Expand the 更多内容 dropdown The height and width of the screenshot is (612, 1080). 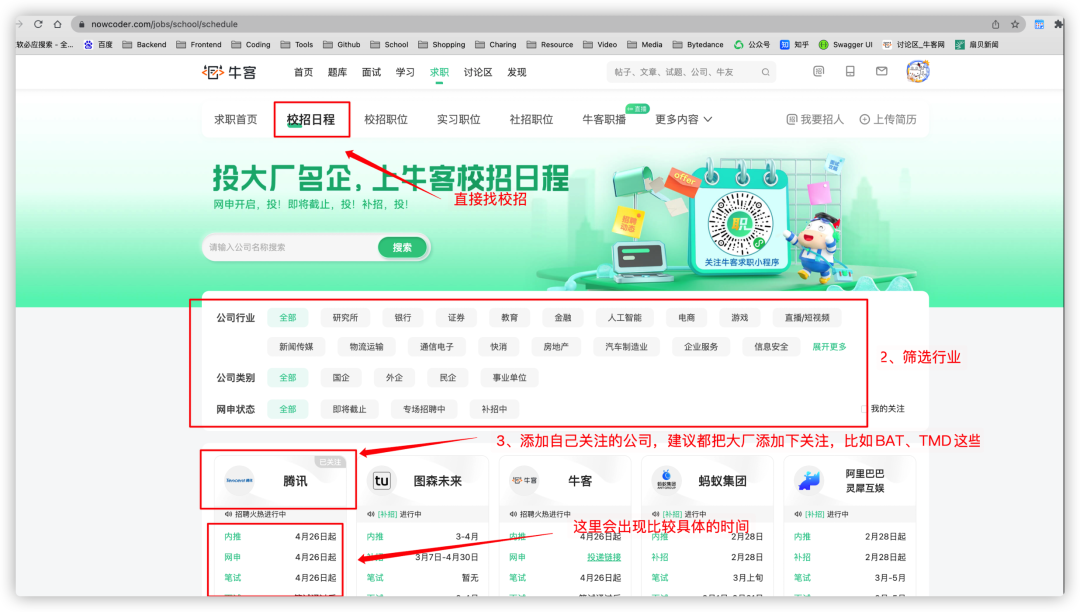point(683,120)
